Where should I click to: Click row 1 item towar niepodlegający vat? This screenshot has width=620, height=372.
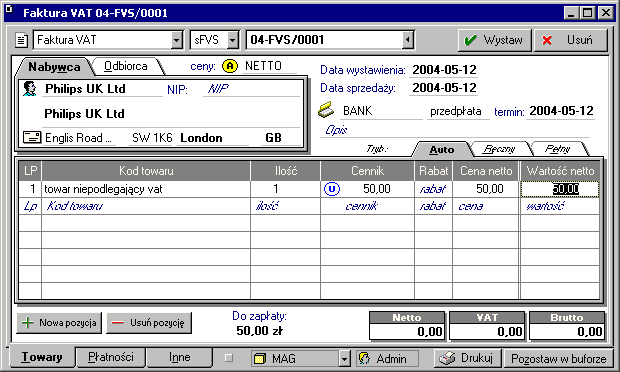pos(146,189)
